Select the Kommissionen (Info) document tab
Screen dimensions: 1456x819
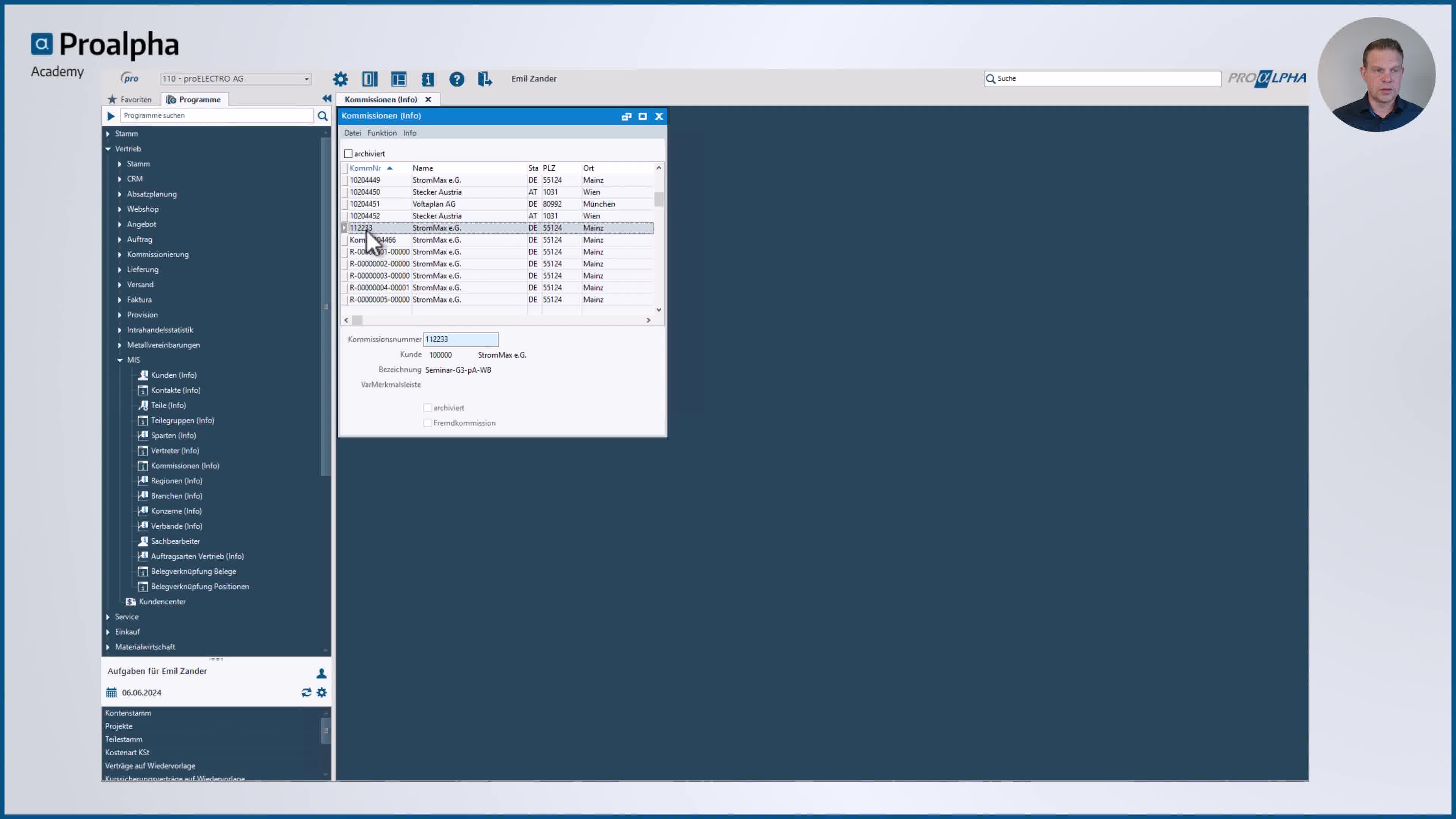coord(381,99)
